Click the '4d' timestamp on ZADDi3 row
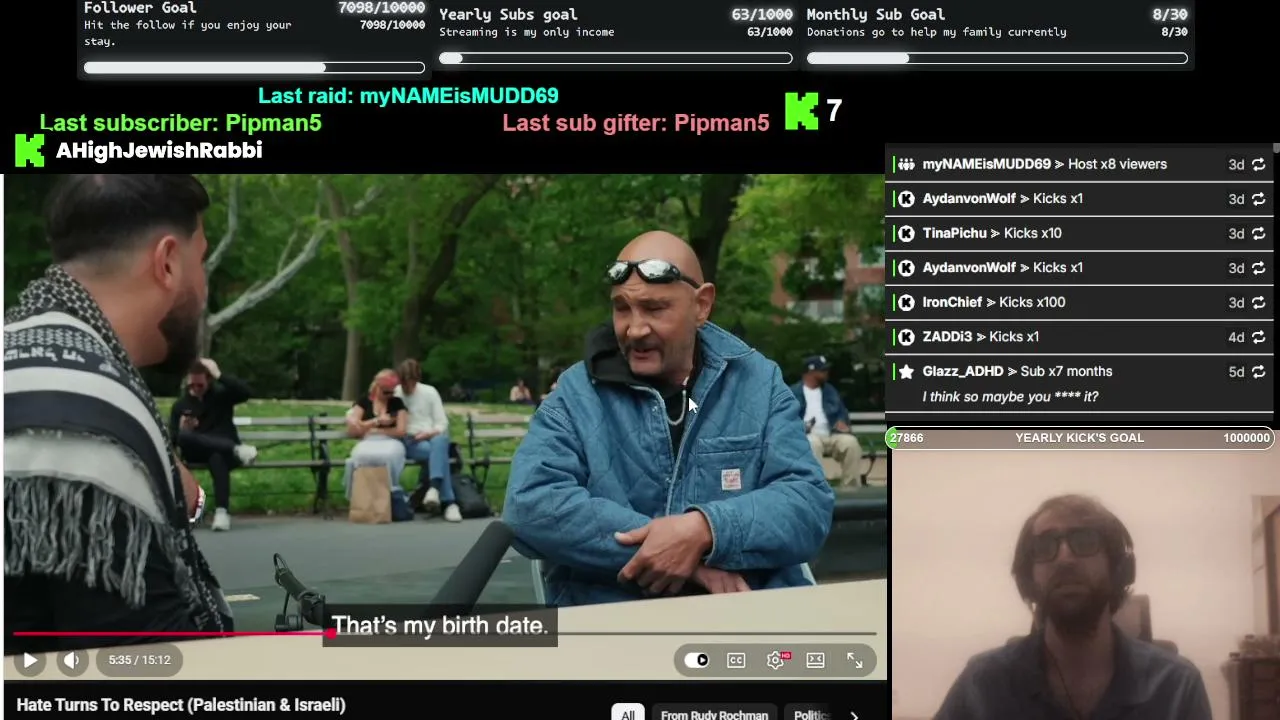The height and width of the screenshot is (720, 1280). [1236, 337]
